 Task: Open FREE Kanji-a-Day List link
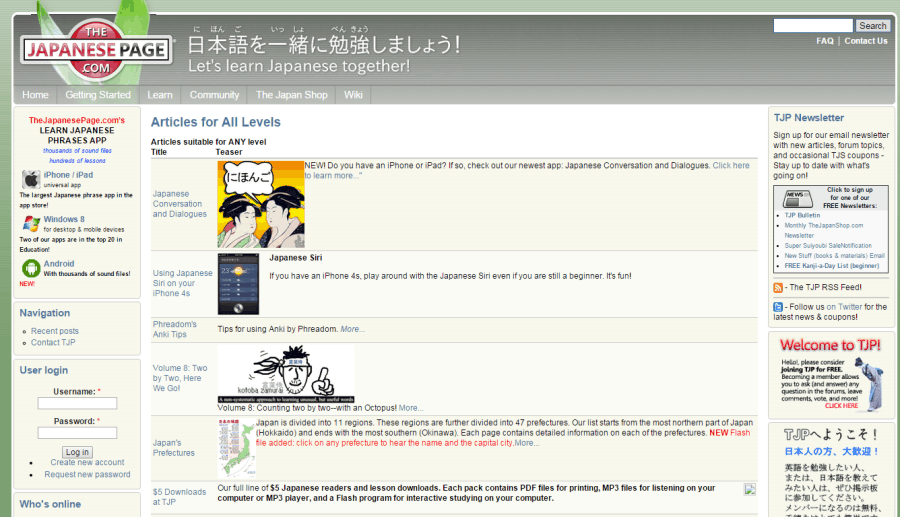(x=832, y=266)
